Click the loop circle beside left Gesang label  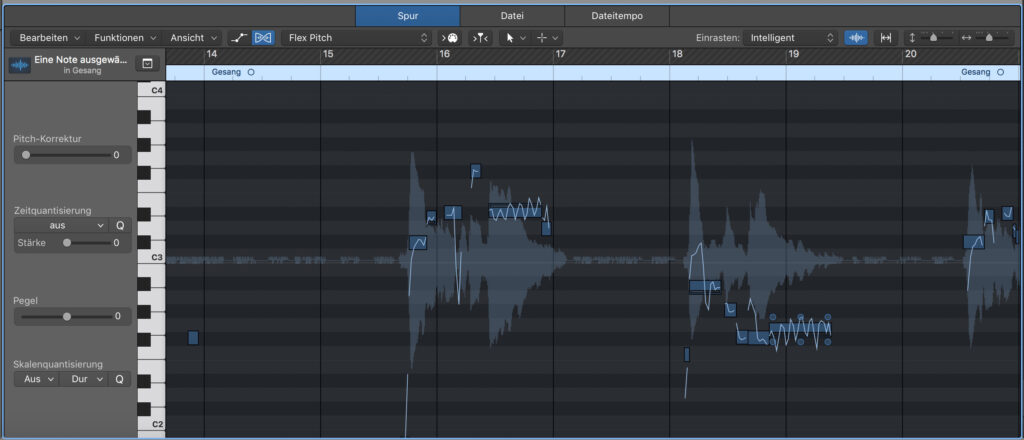pyautogui.click(x=251, y=72)
